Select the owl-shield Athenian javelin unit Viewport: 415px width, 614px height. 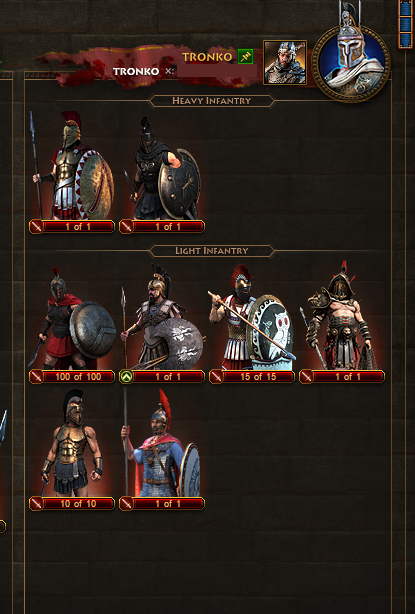pos(252,317)
